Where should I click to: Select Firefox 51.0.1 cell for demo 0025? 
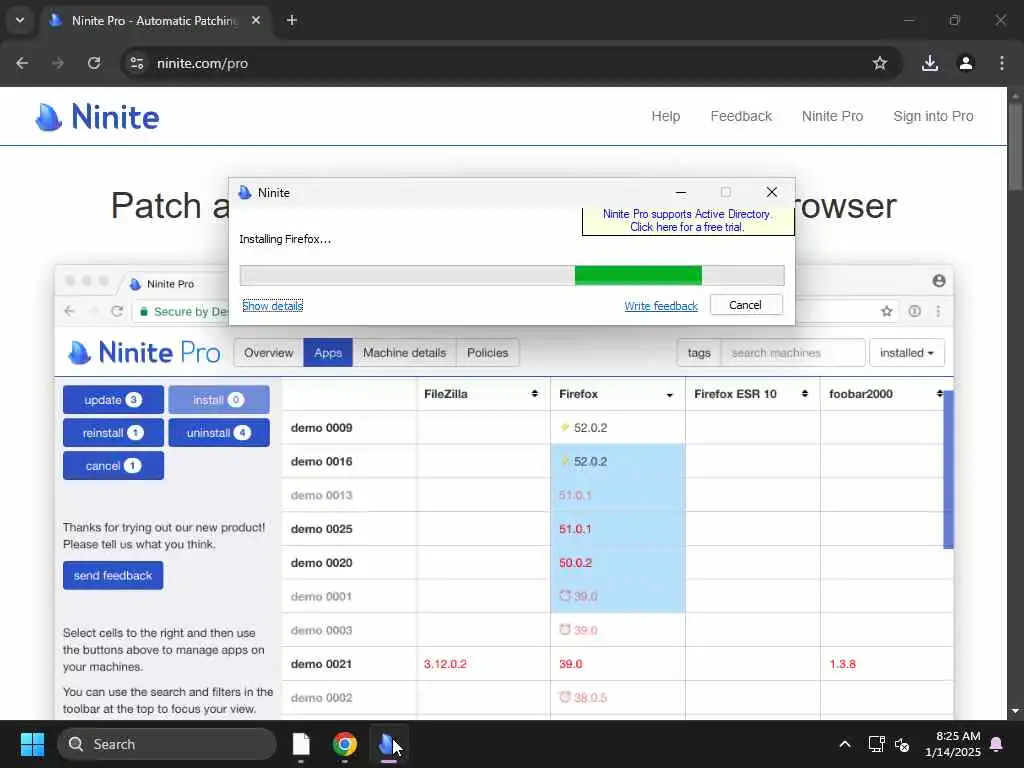pyautogui.click(x=618, y=529)
